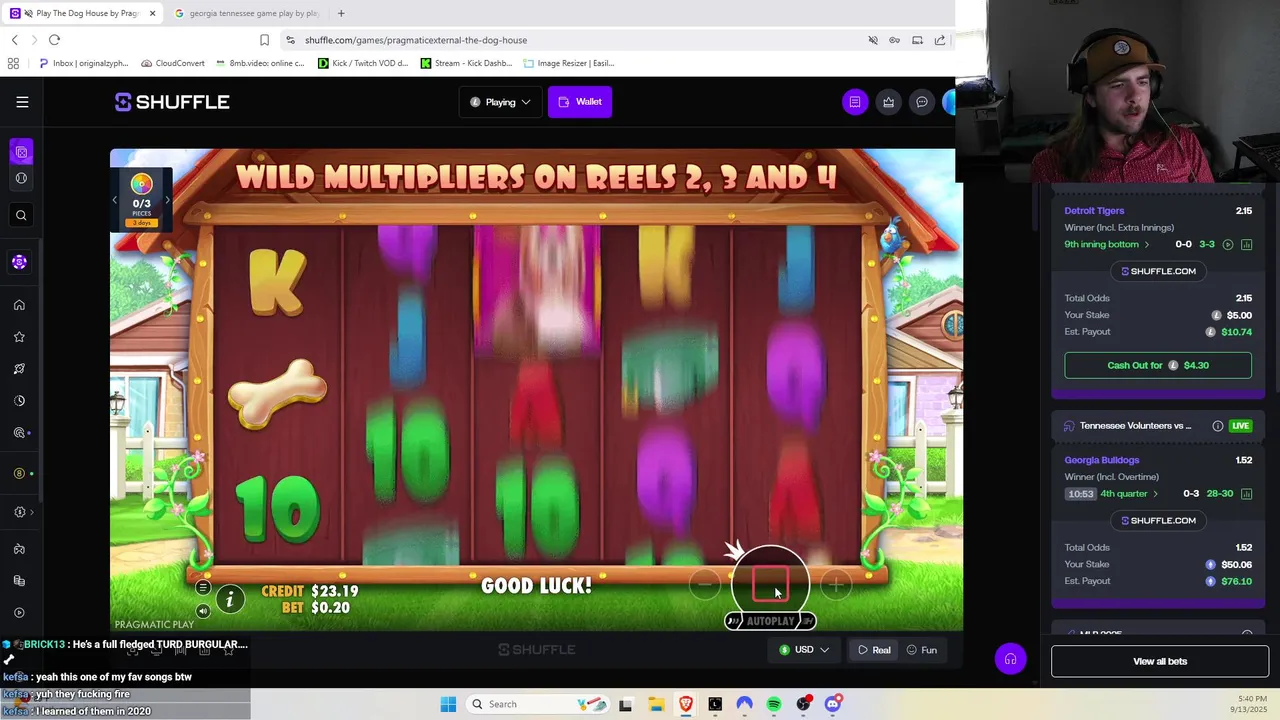This screenshot has width=1280, height=720.
Task: Mute the slot game sound
Action: 203,611
